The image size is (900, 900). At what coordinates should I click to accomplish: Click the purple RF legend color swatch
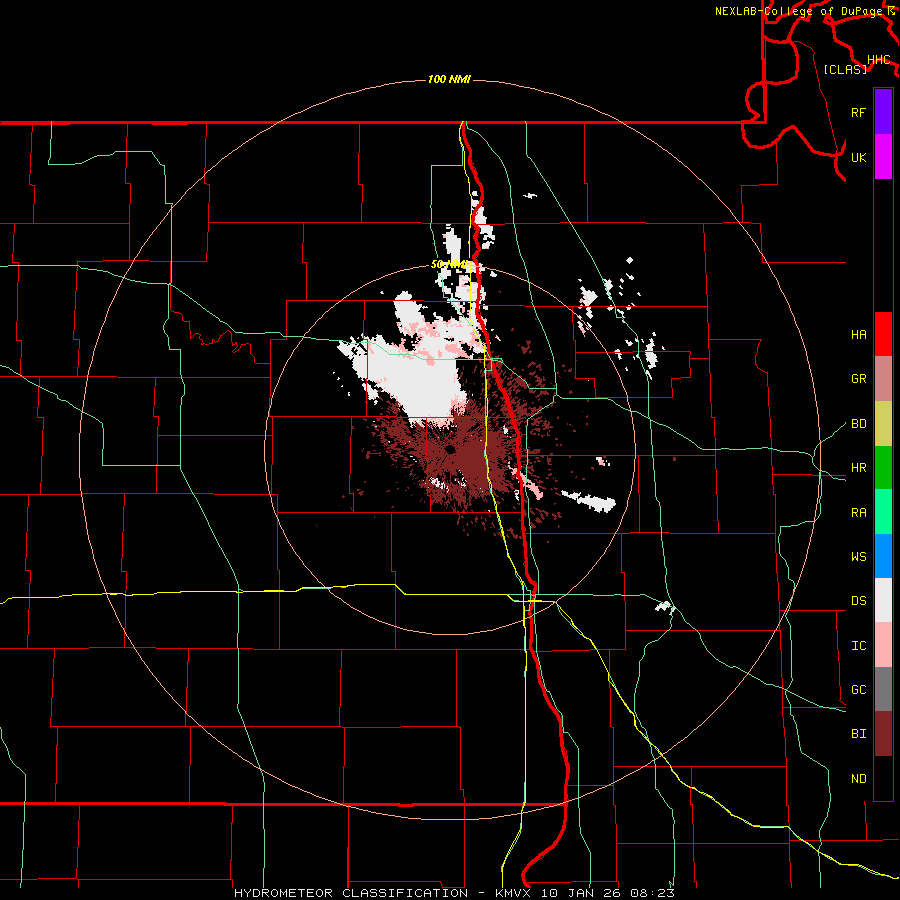(883, 112)
